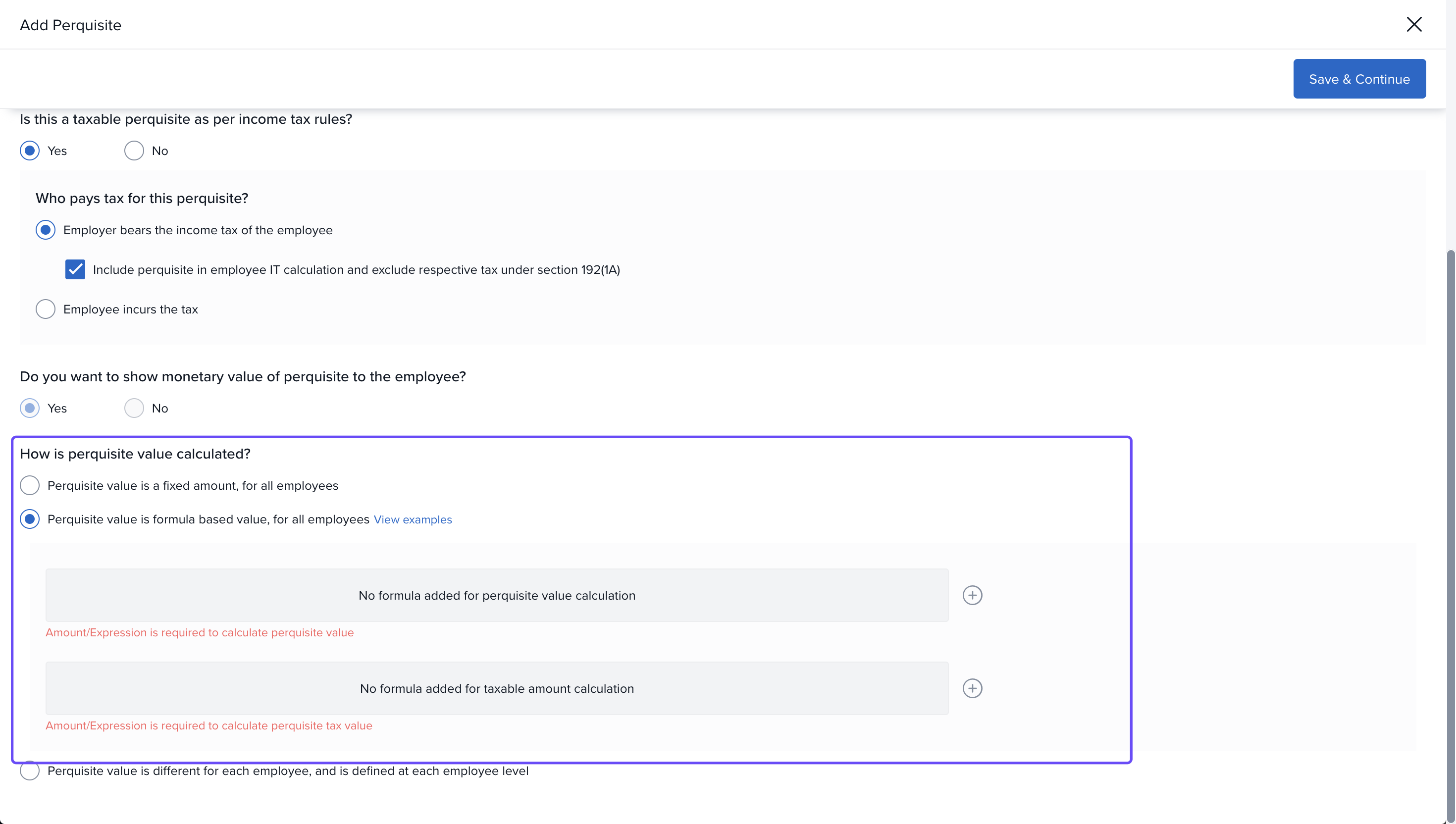Screen dimensions: 1456x824
Task: Add formula for perquisite value calculation
Action: pos(972,595)
